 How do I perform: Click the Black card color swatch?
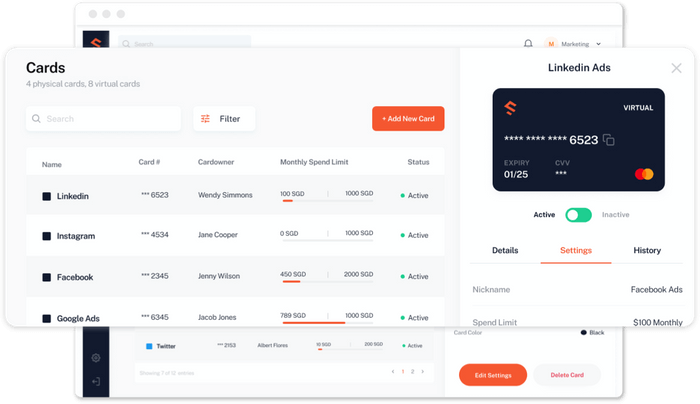point(583,333)
